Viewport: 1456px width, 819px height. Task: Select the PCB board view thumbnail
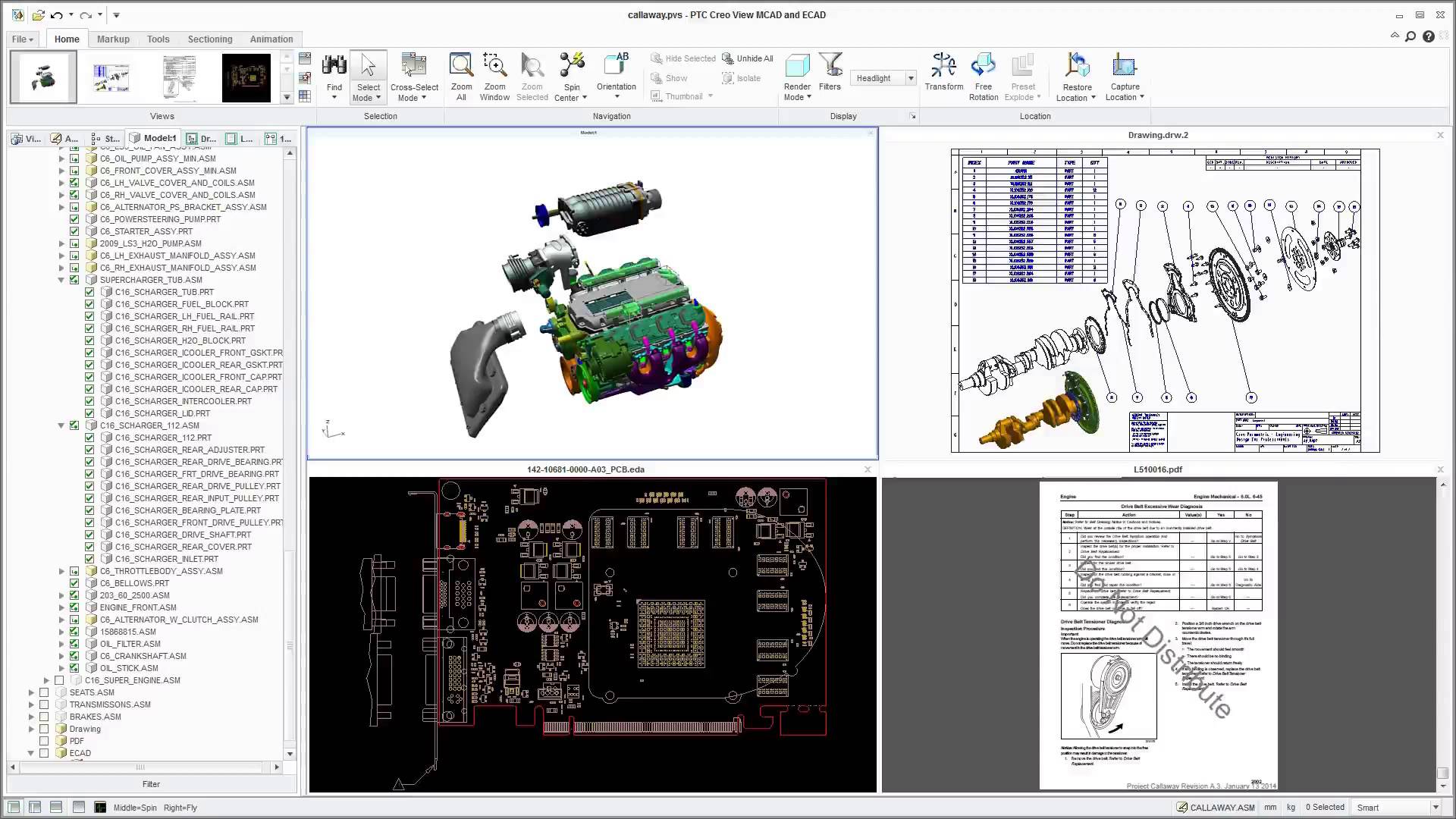click(x=246, y=77)
